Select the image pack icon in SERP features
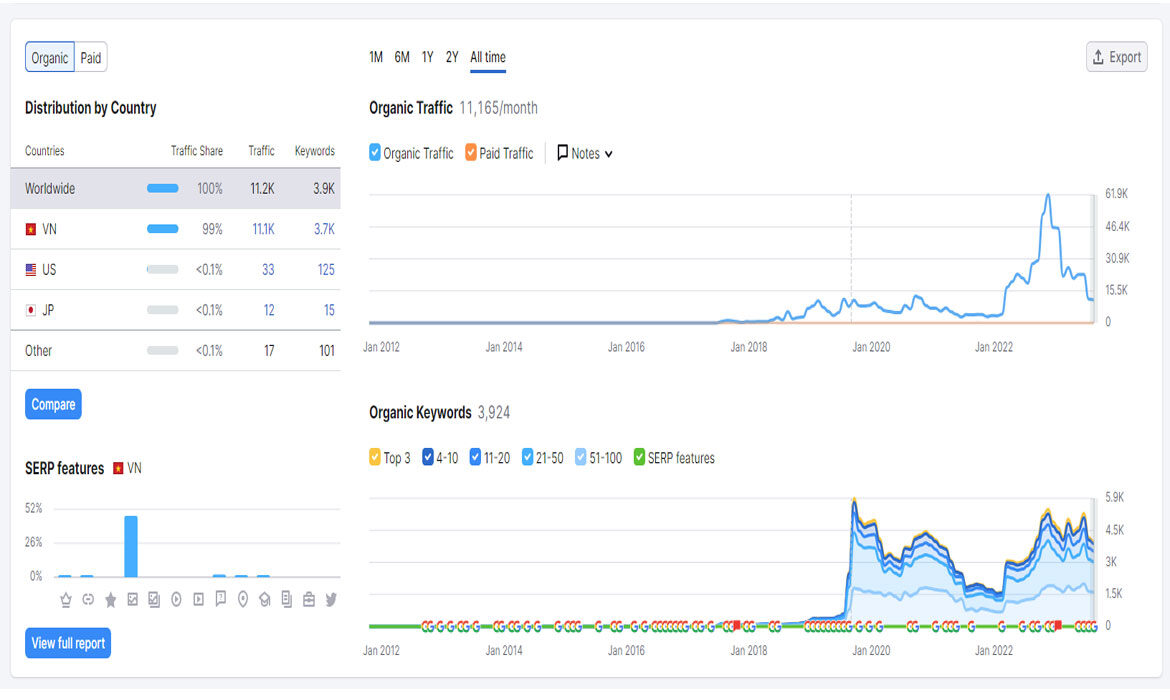The height and width of the screenshot is (700, 1170). click(x=154, y=599)
